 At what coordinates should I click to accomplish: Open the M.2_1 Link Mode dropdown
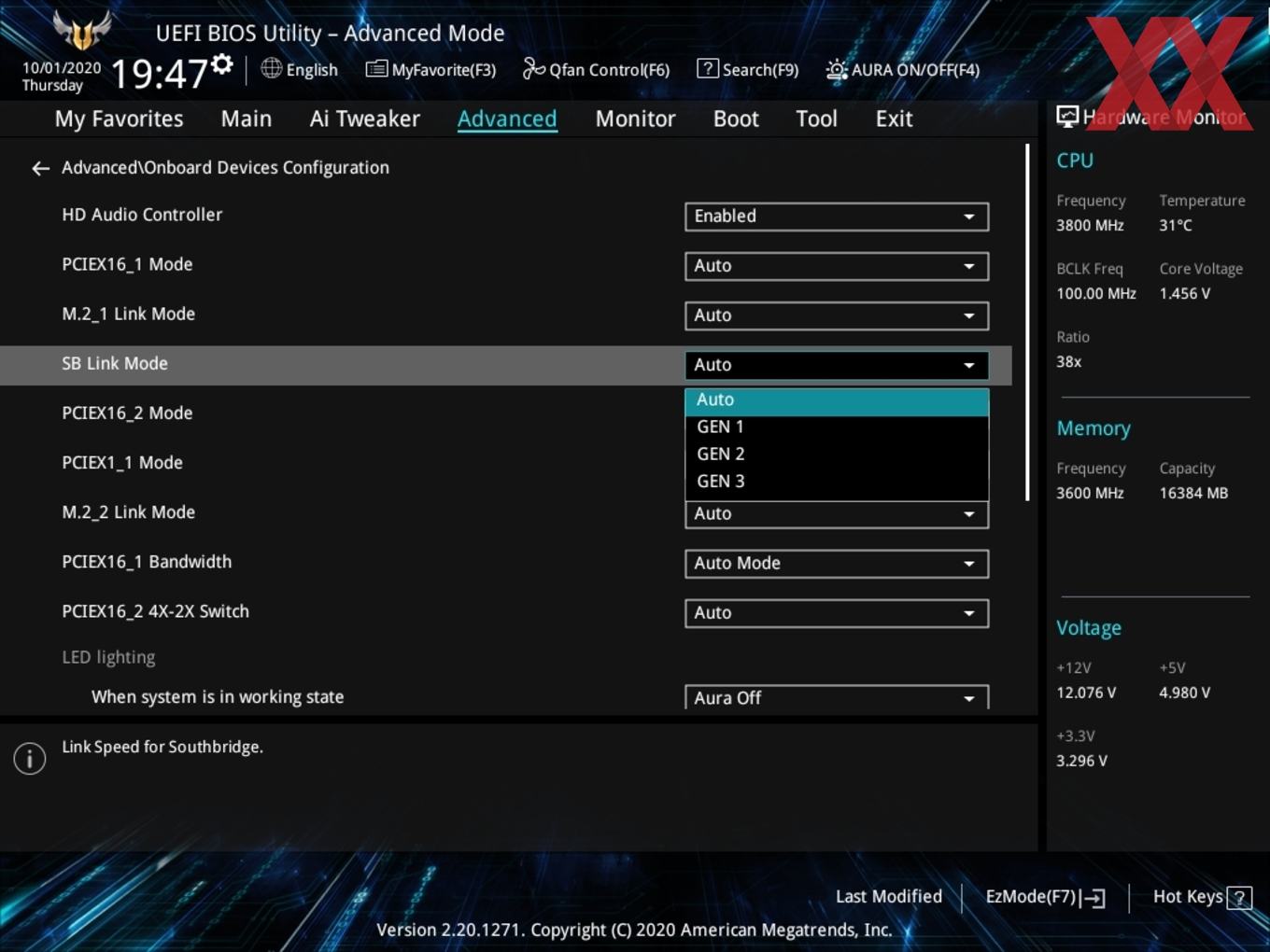(837, 315)
